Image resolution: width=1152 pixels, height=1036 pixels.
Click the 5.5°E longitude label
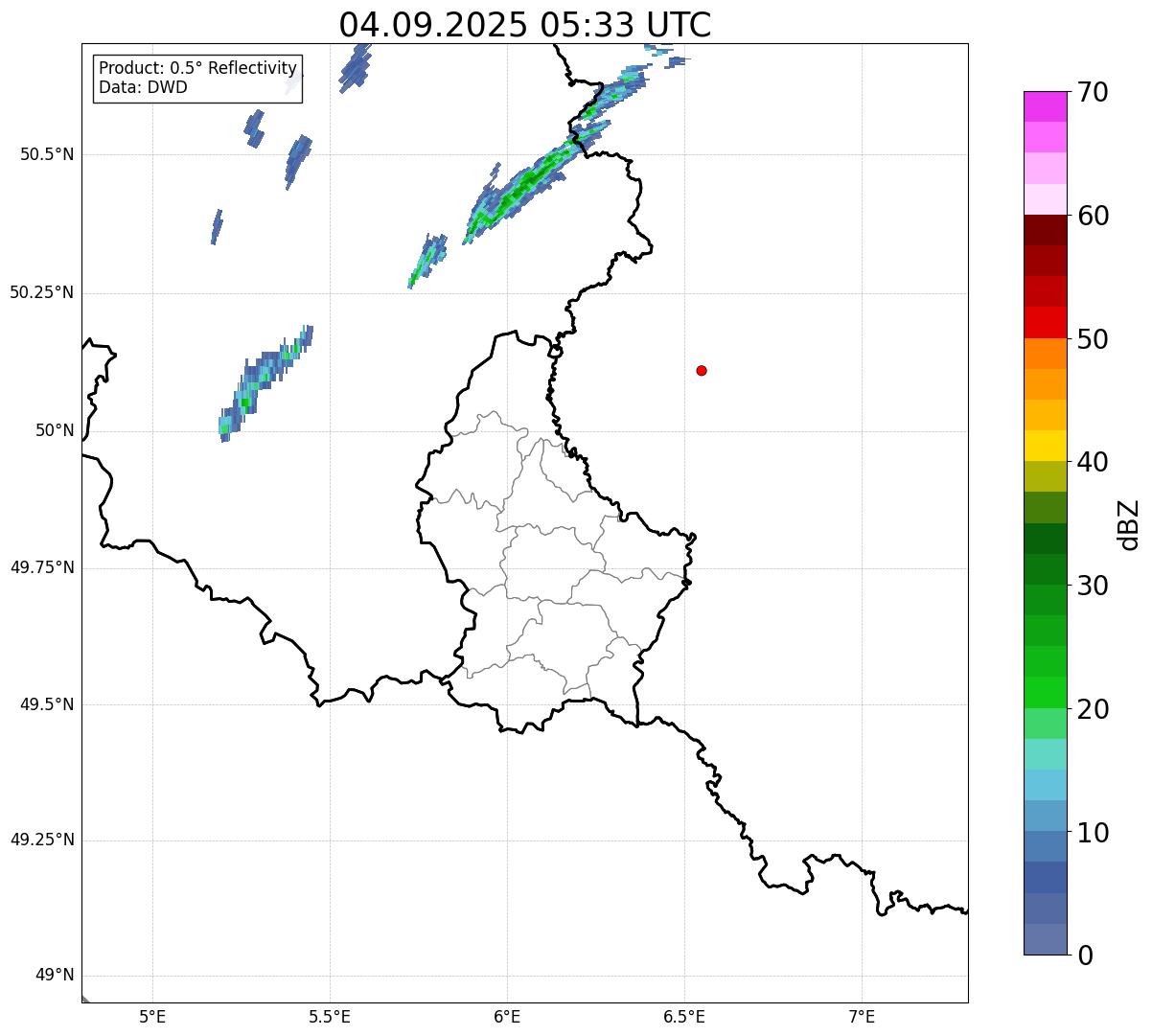[x=330, y=1016]
